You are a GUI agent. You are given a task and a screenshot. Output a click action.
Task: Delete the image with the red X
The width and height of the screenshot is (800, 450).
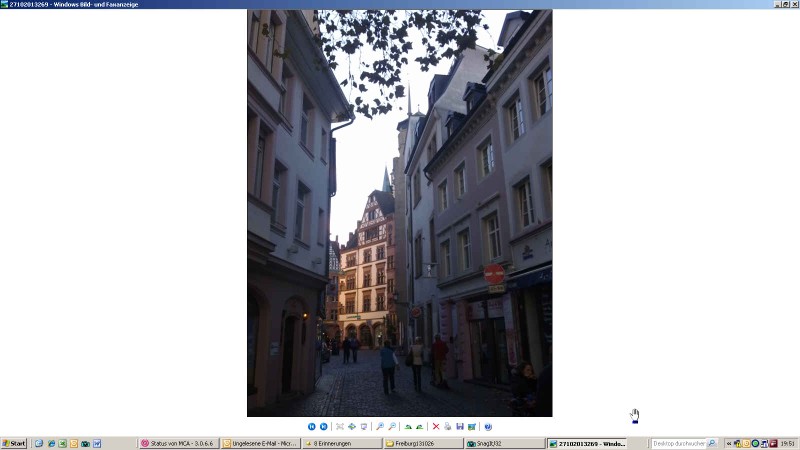(x=436, y=427)
